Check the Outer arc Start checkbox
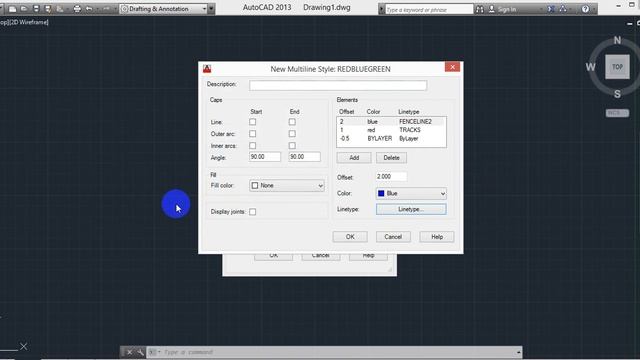Screen dimensions: 640x360 [253, 134]
